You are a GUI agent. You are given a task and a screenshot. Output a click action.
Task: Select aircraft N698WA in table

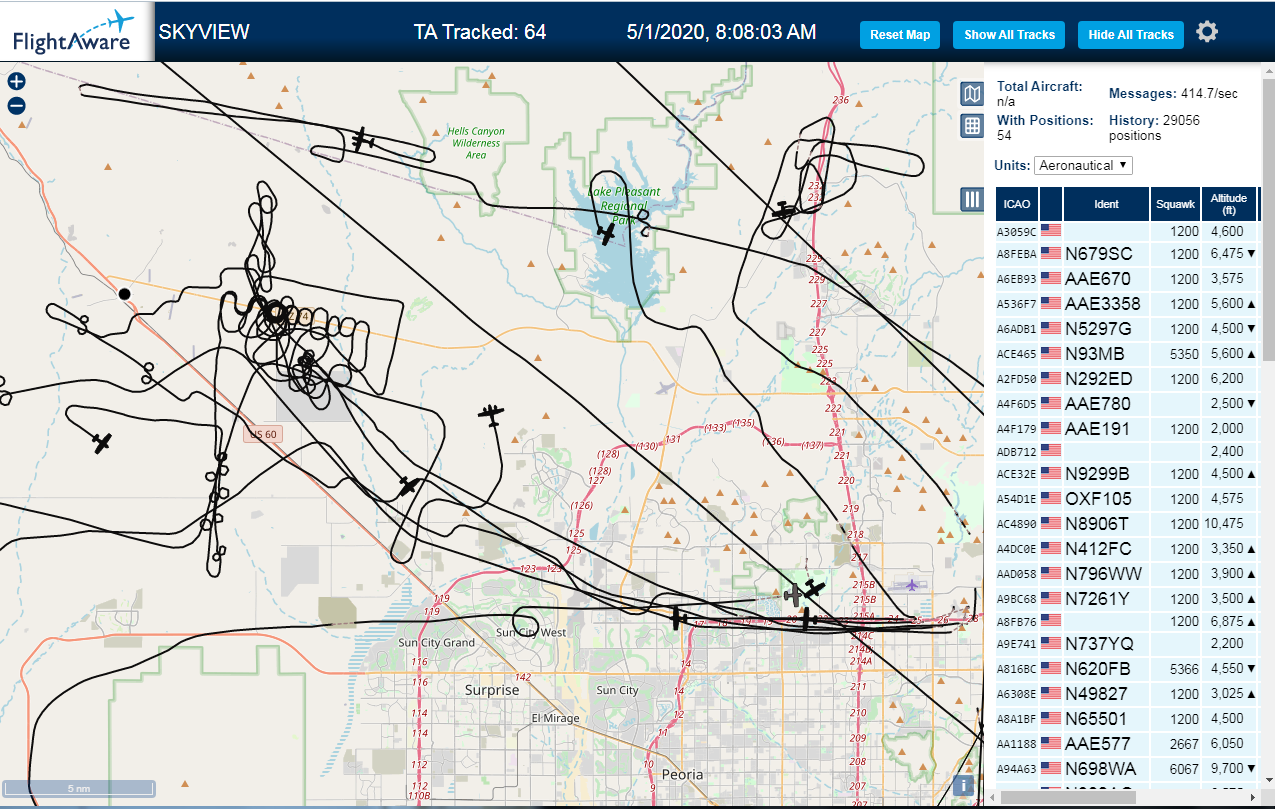tap(1126, 769)
